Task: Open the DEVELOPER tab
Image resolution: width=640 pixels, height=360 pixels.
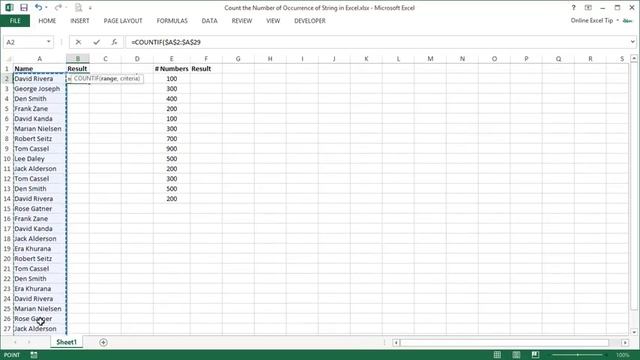Action: [310, 21]
